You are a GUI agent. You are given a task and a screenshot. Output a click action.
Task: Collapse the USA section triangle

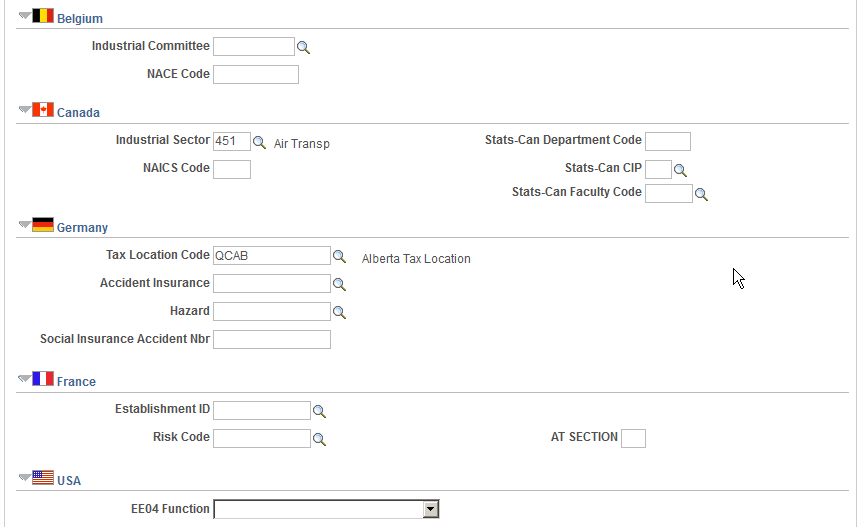coord(25,477)
